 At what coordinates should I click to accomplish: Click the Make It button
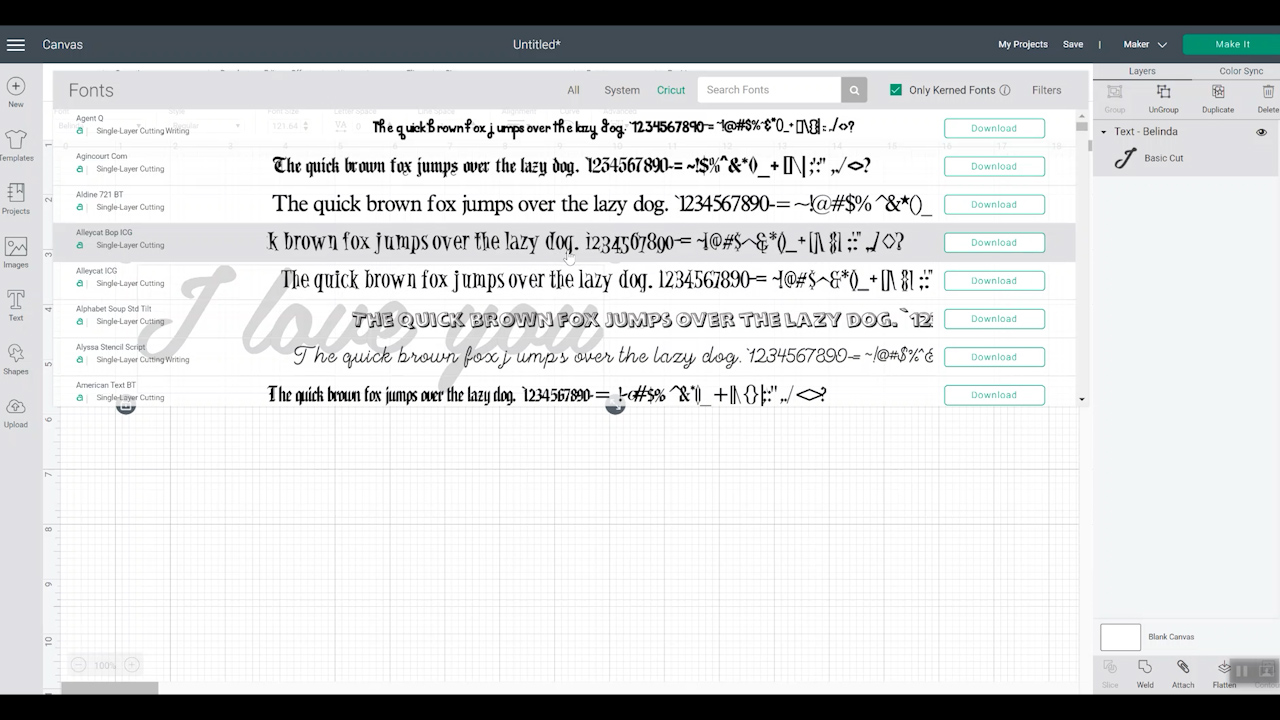(1232, 45)
